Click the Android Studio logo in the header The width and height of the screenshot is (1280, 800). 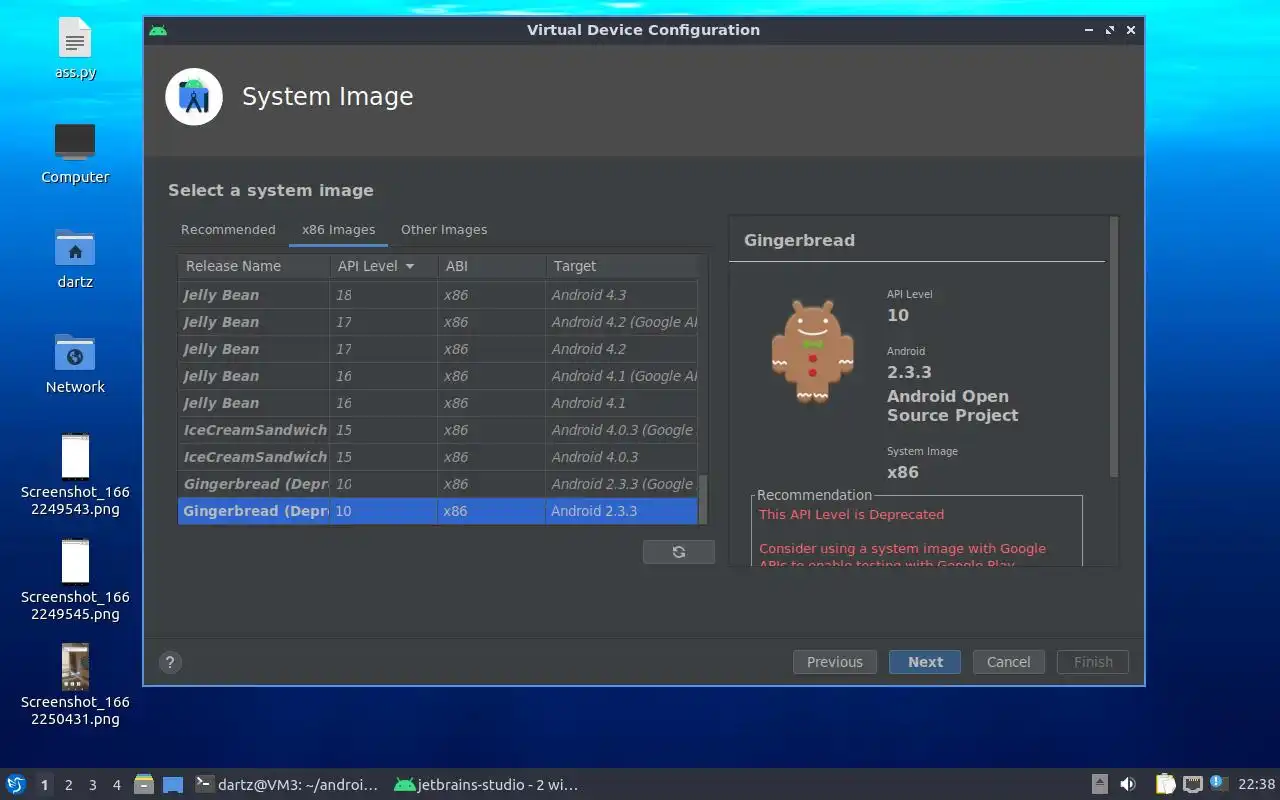[x=194, y=97]
